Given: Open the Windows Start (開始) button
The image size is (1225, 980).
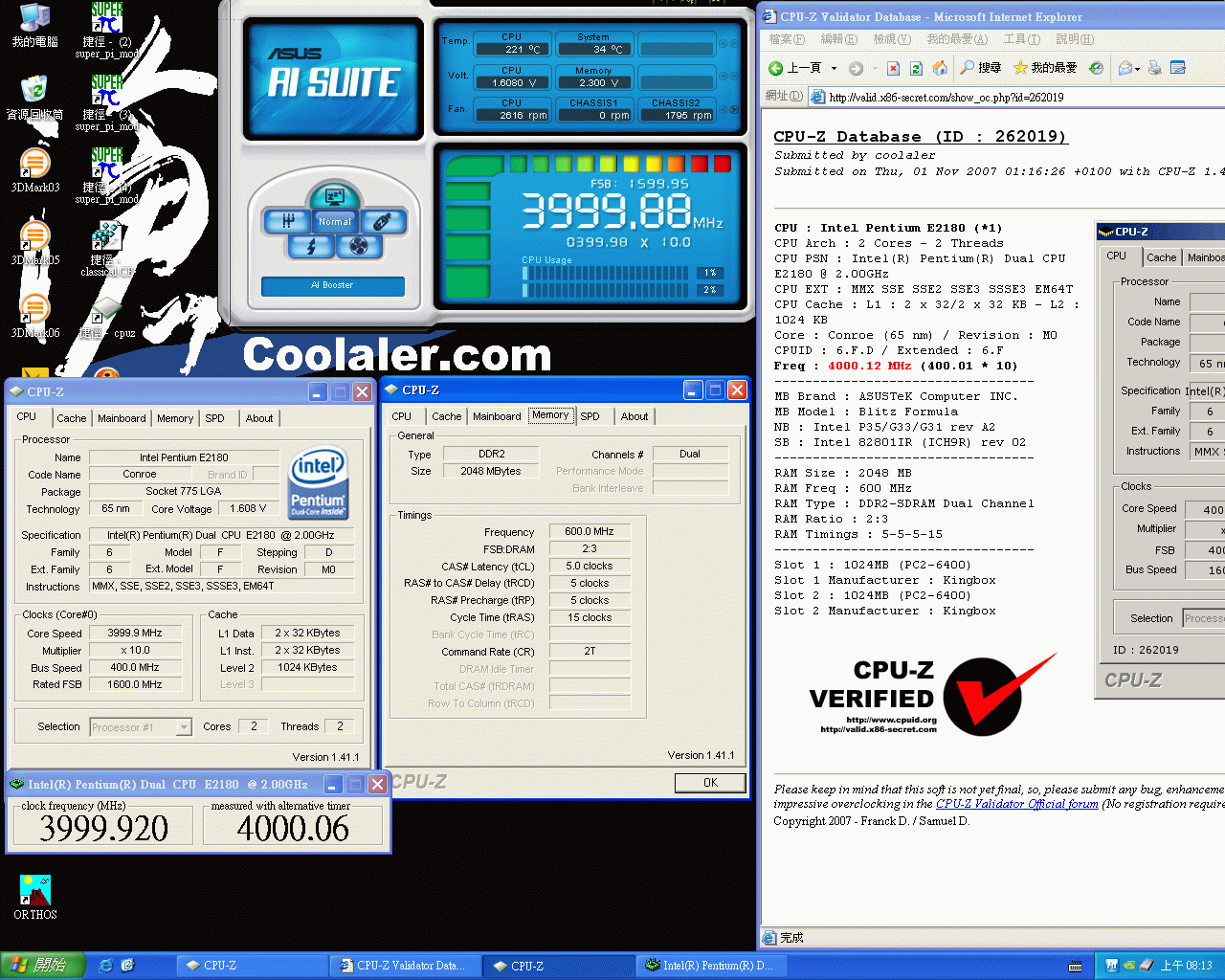Looking at the screenshot, I should [x=42, y=966].
